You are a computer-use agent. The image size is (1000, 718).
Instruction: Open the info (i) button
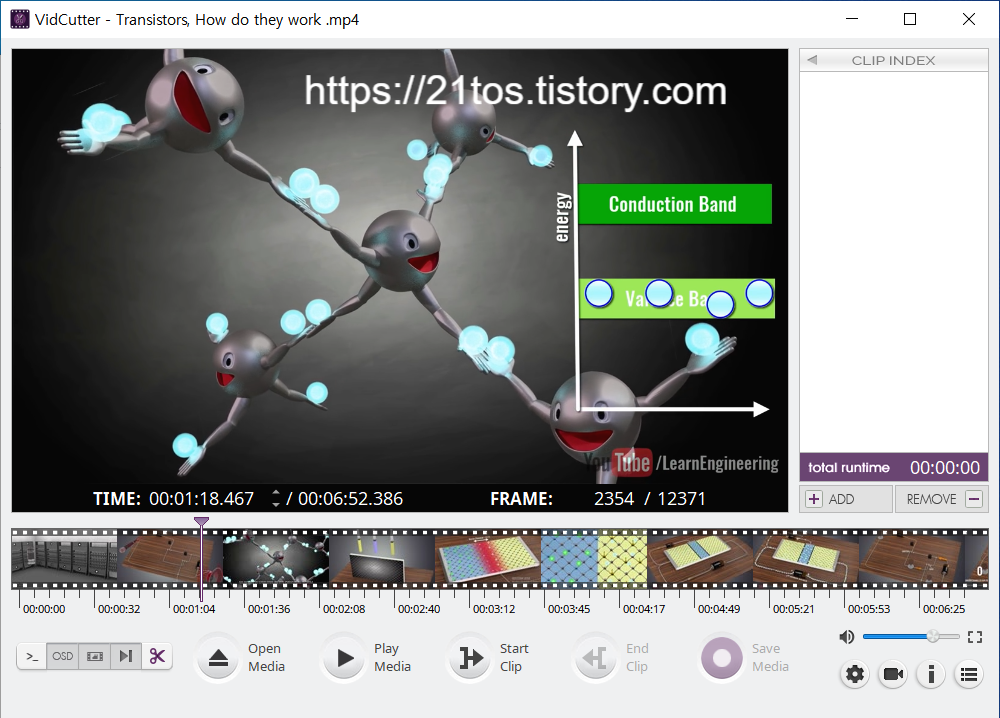[x=931, y=674]
